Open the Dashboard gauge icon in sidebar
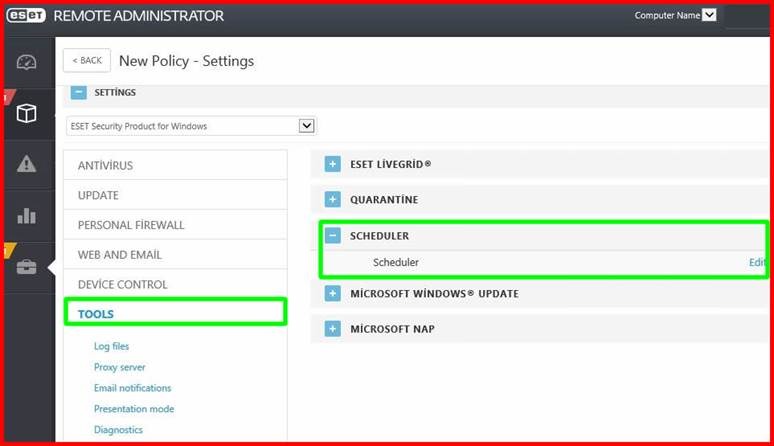The width and height of the screenshot is (774, 446). tap(26, 62)
